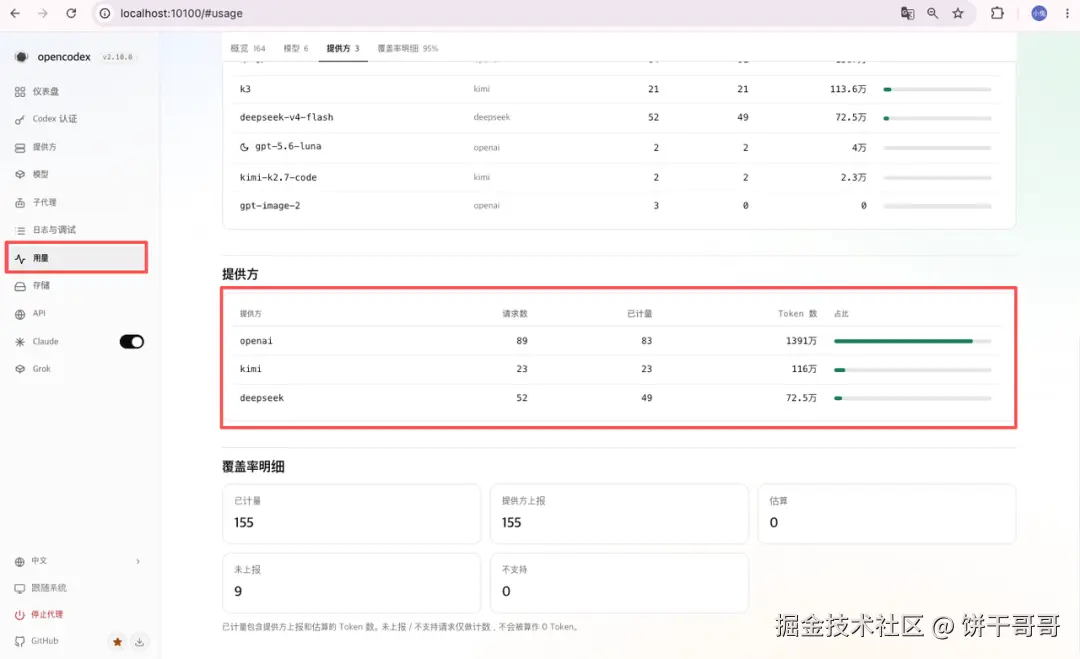Click the 模型 cube icon in sidebar
Screen dimensions: 1080x659
pyautogui.click(x=20, y=175)
